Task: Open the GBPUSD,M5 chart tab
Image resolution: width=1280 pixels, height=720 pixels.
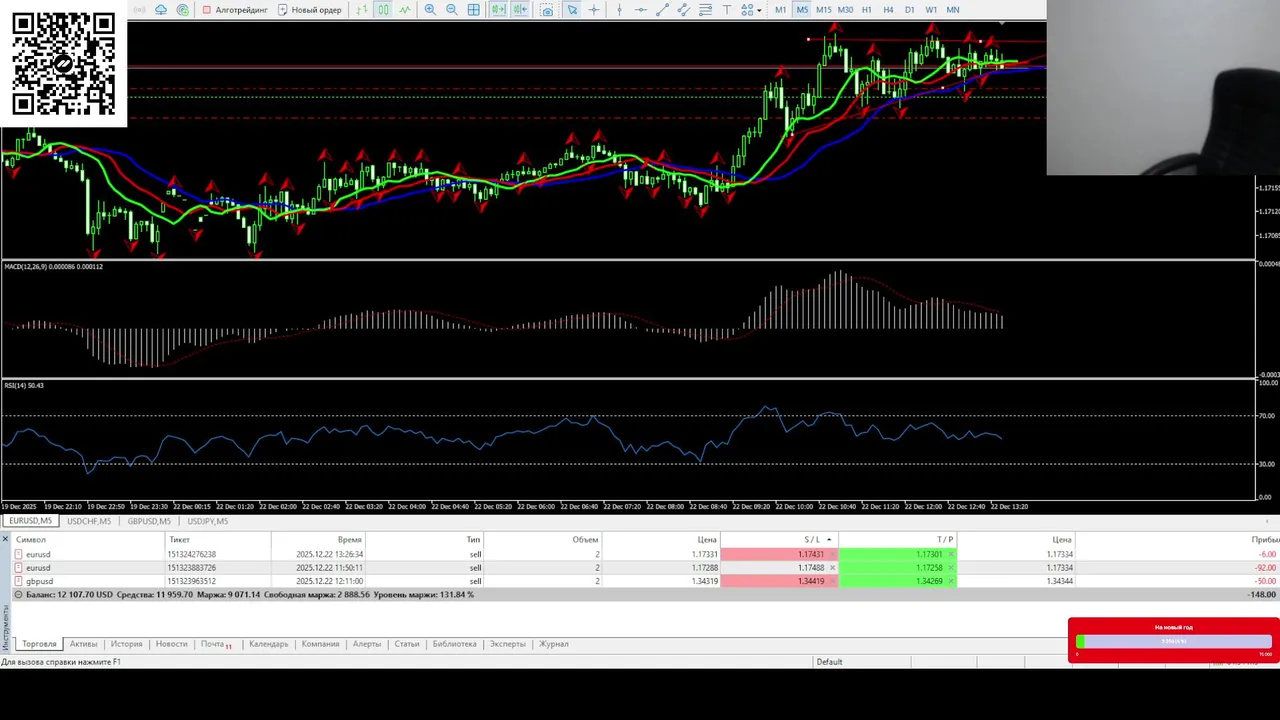Action: tap(149, 521)
